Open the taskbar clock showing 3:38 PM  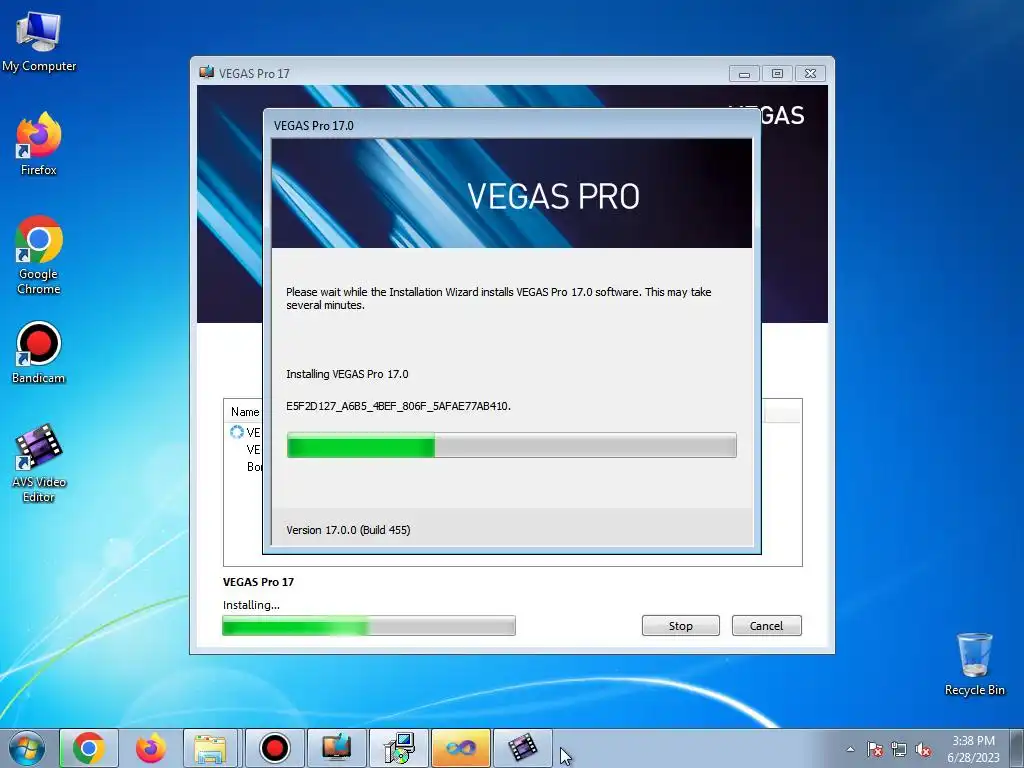point(973,749)
